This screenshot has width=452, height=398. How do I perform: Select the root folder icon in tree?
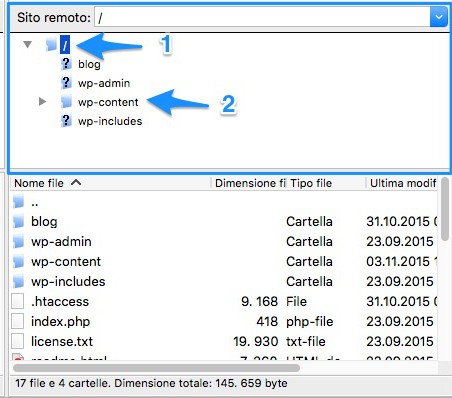[51, 44]
